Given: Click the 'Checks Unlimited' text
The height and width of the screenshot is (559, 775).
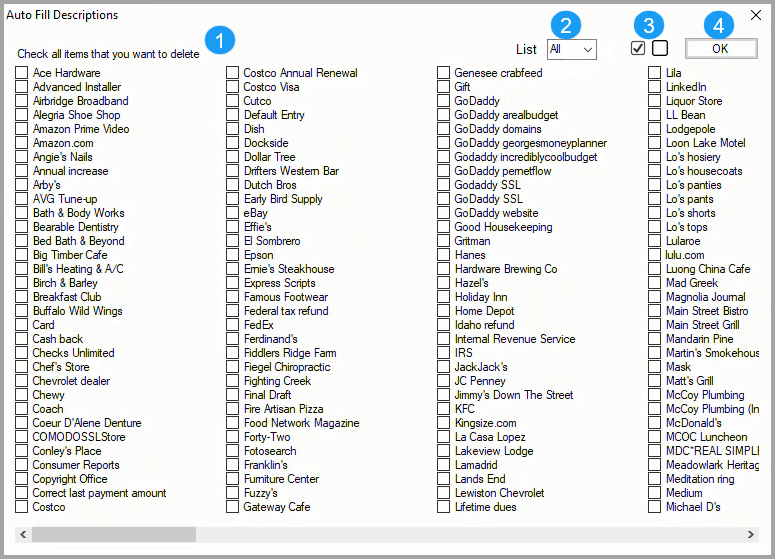Looking at the screenshot, I should pyautogui.click(x=74, y=353).
